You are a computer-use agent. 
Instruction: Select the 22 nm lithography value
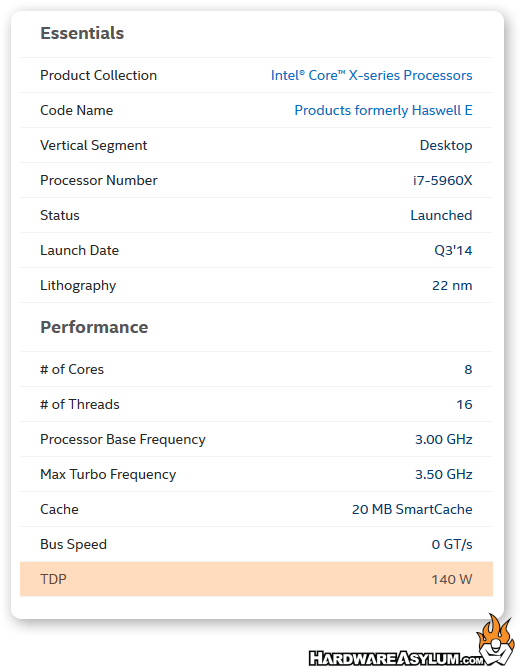(452, 285)
